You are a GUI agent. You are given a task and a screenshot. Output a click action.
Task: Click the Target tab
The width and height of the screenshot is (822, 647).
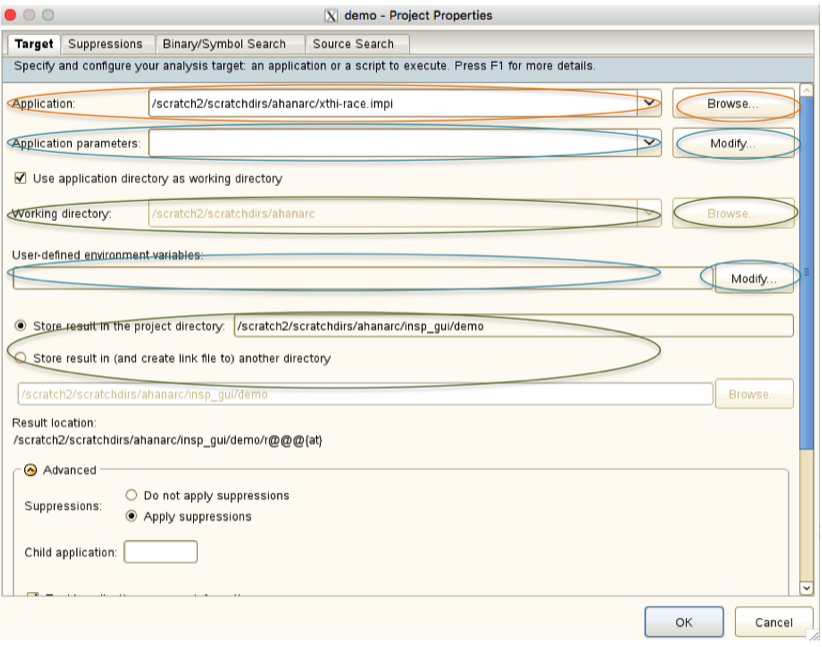[x=33, y=44]
